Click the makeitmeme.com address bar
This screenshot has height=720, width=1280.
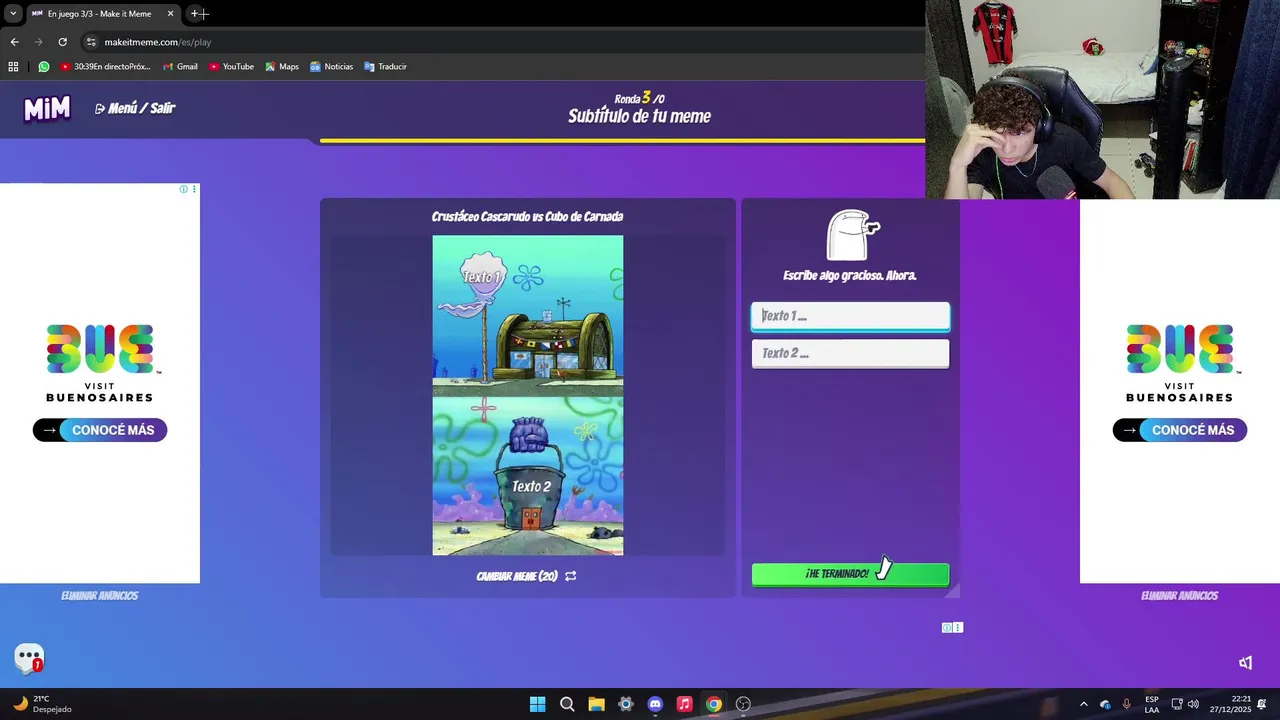coord(500,42)
